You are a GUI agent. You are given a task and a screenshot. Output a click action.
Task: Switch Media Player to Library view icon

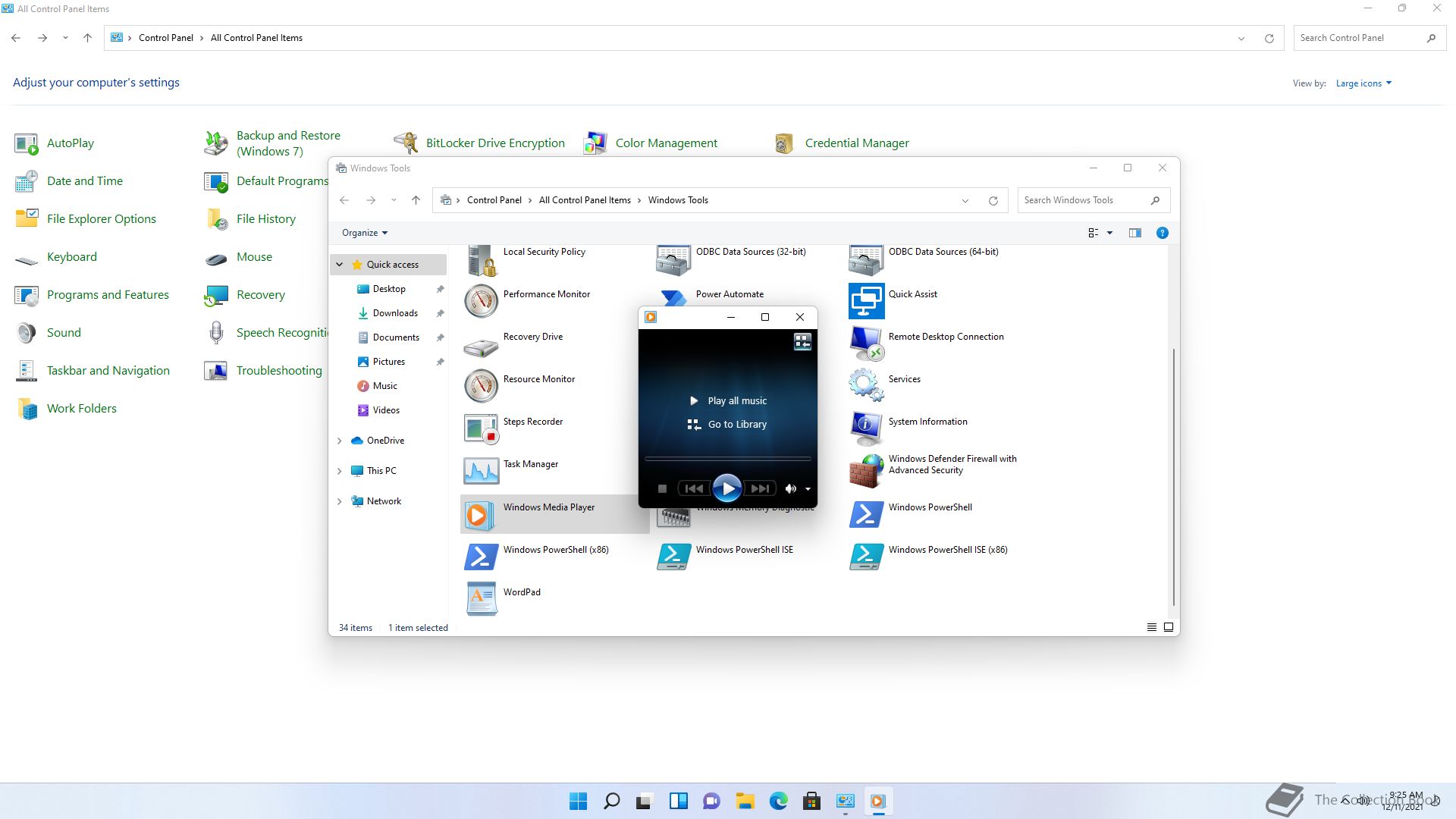pos(802,342)
